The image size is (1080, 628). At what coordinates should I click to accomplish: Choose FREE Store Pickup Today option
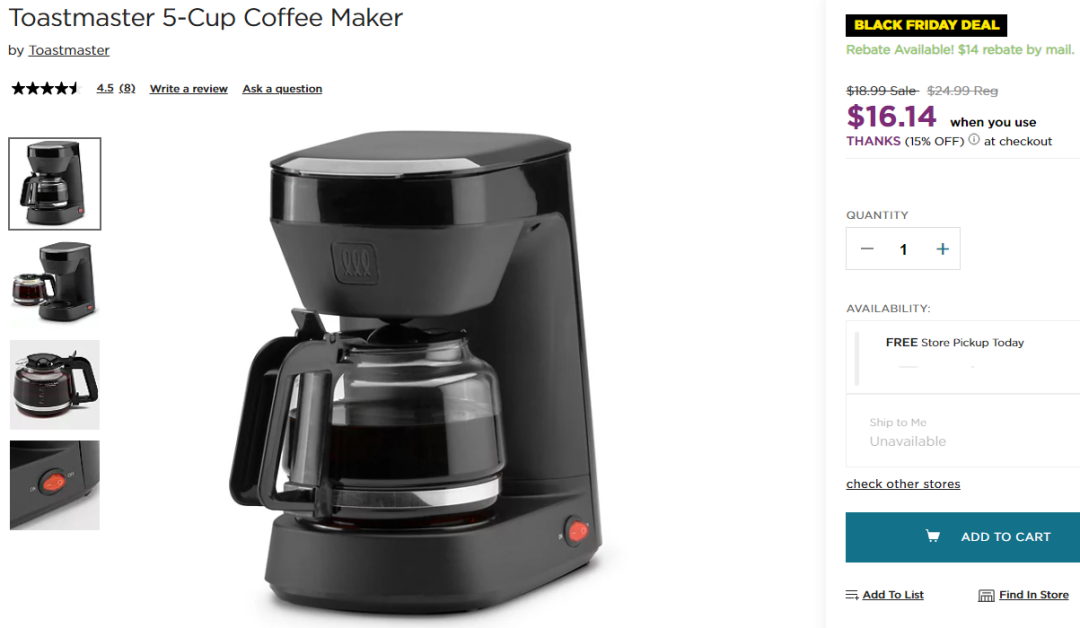pyautogui.click(x=963, y=357)
